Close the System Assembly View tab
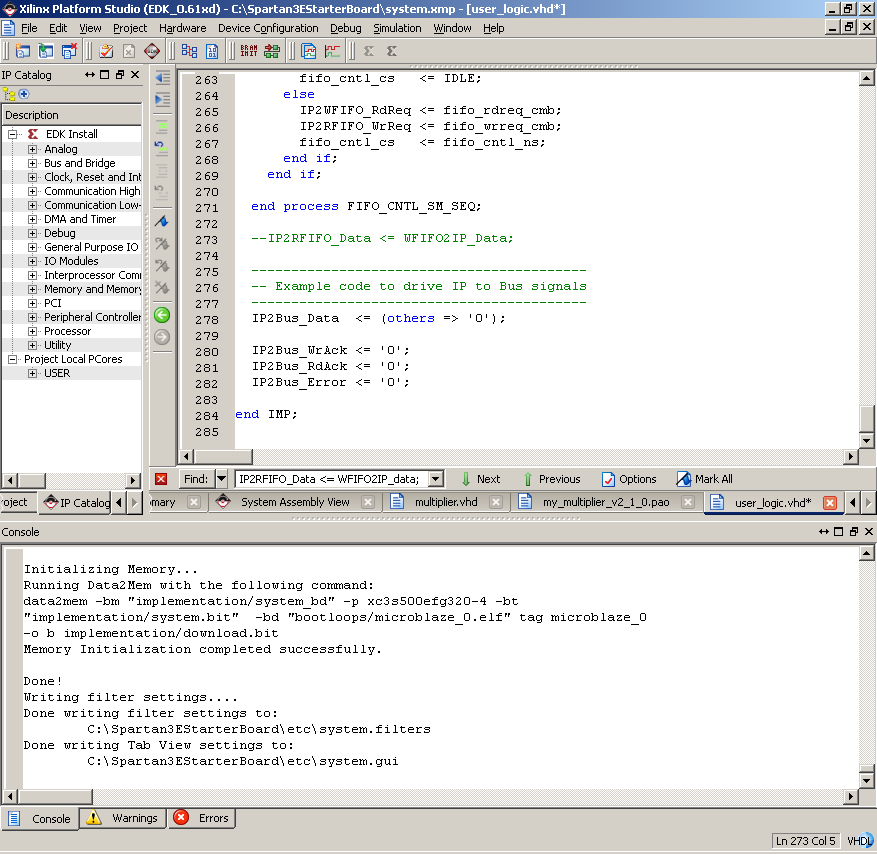Screen dimensions: 877x854 click(x=368, y=502)
